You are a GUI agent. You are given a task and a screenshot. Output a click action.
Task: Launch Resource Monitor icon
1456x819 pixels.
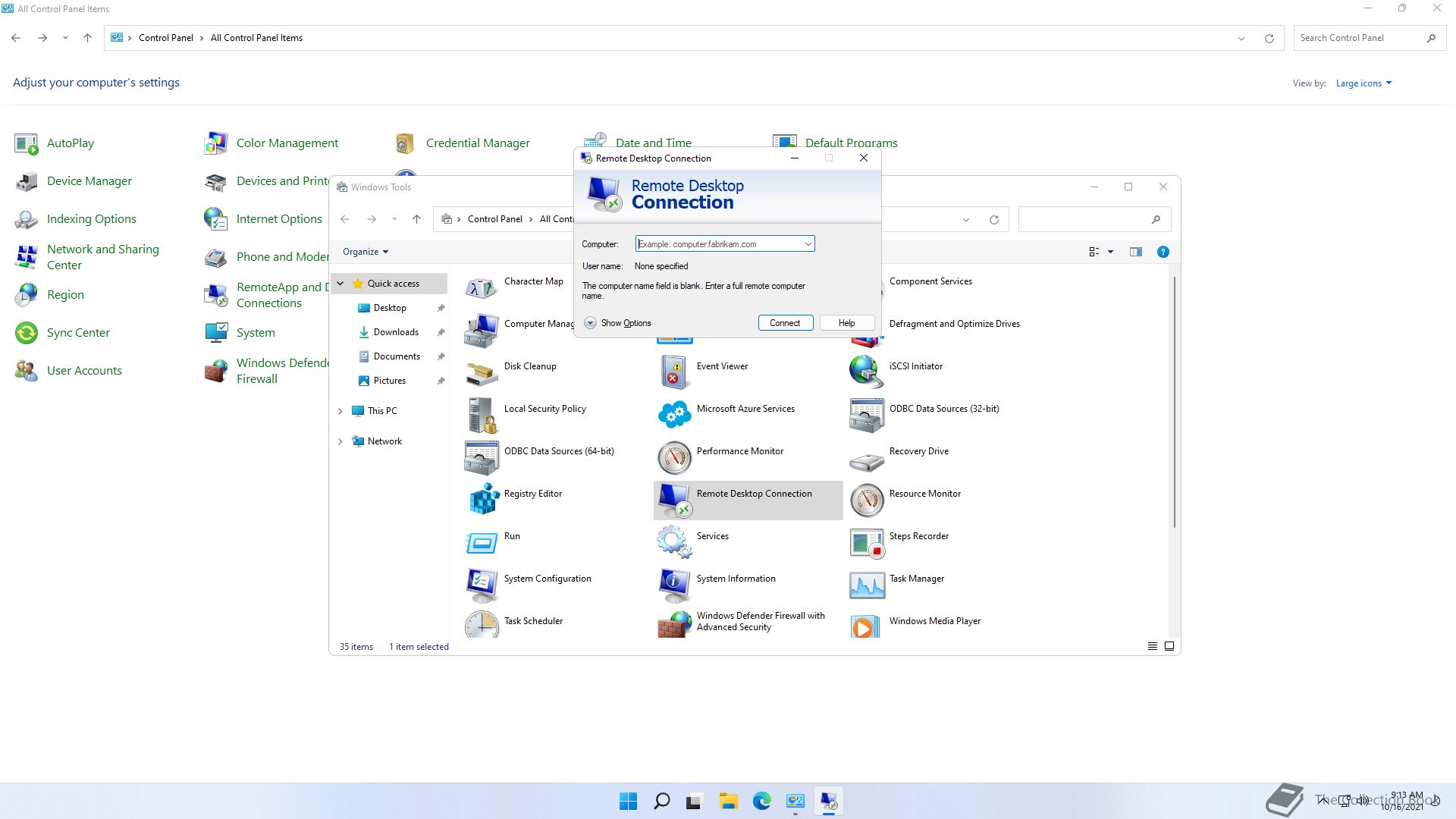[867, 500]
